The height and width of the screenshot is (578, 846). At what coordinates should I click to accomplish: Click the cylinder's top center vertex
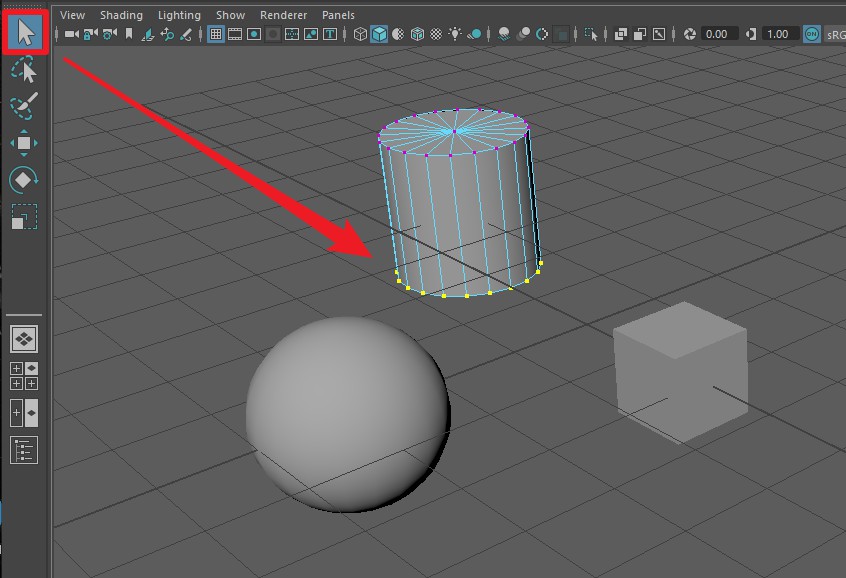coord(454,131)
